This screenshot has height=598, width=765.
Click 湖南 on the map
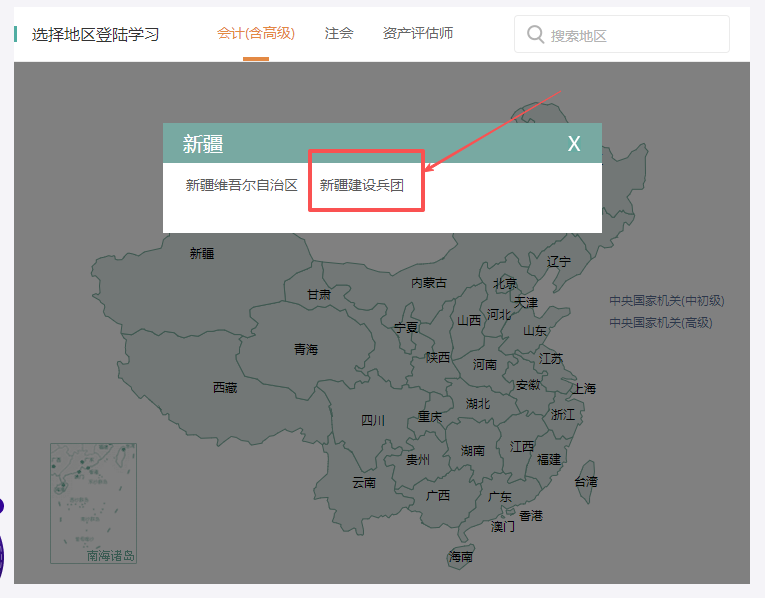(473, 451)
